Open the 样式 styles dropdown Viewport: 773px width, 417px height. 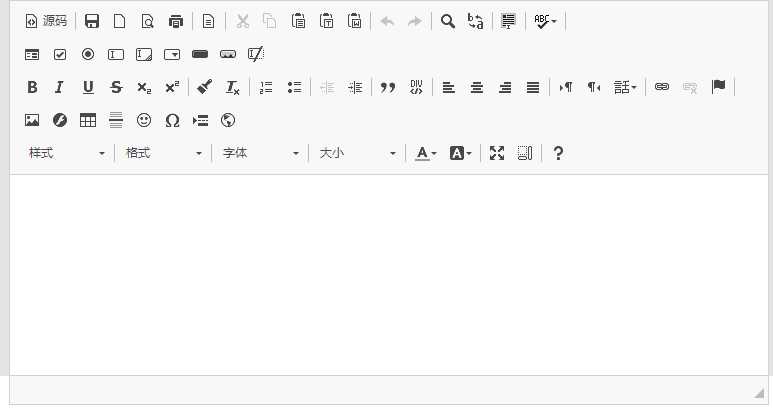click(x=66, y=153)
